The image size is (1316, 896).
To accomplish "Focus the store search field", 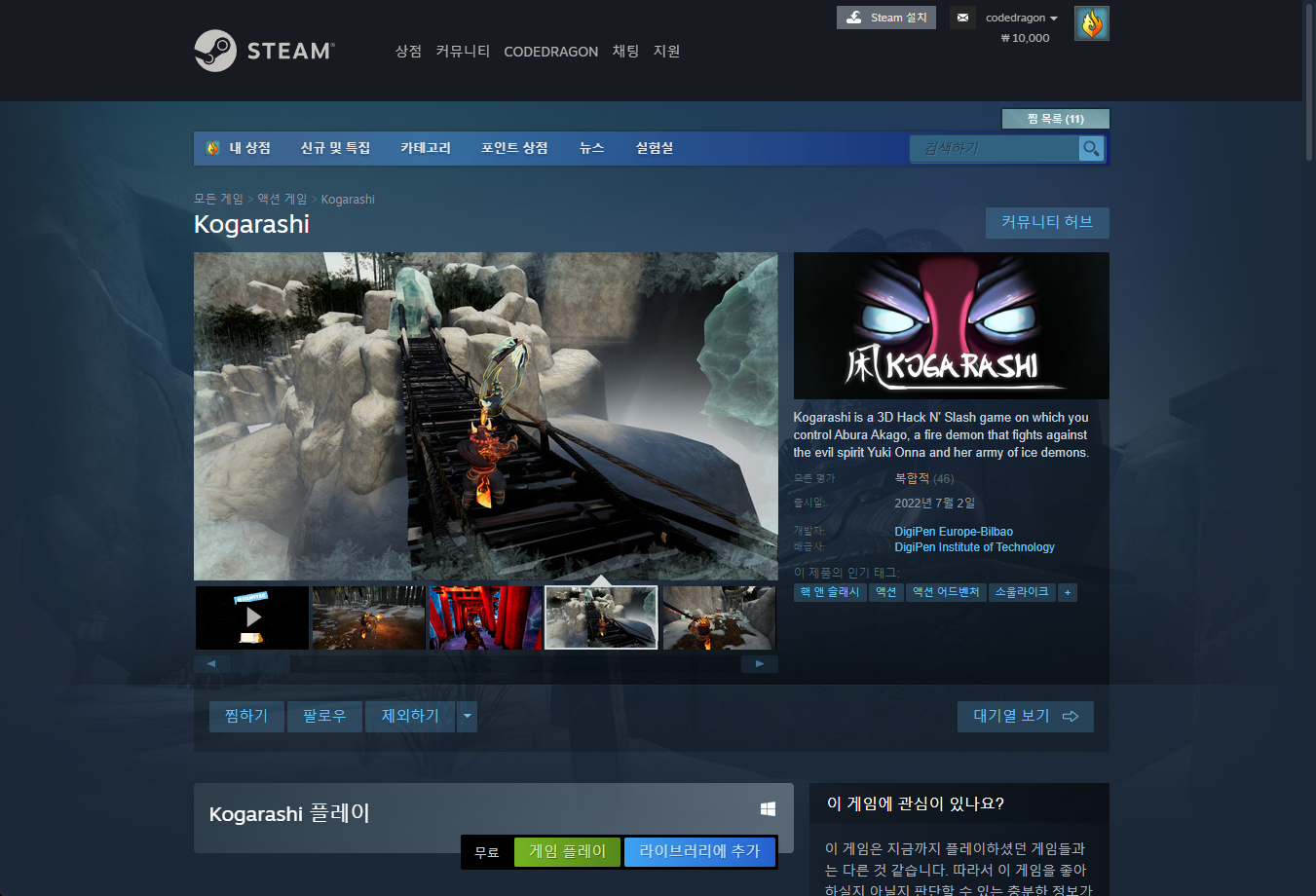I will 995,148.
